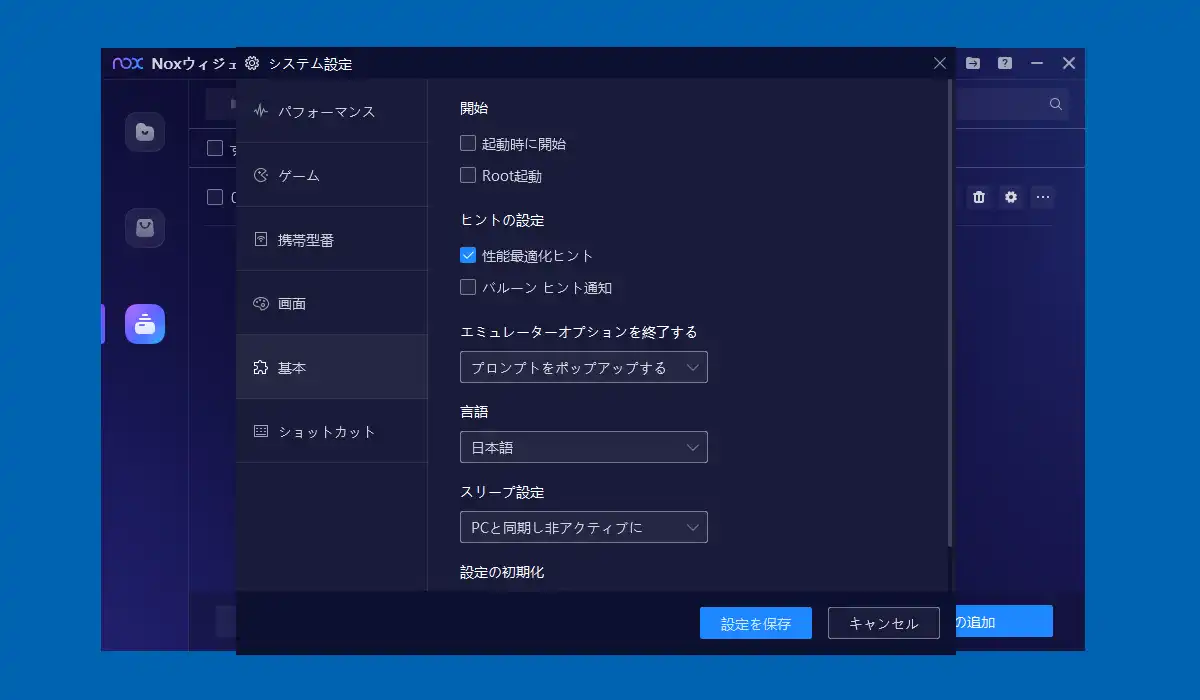1200x700 pixels.
Task: Enable バルーン ヒント通知 checkbox
Action: click(468, 287)
